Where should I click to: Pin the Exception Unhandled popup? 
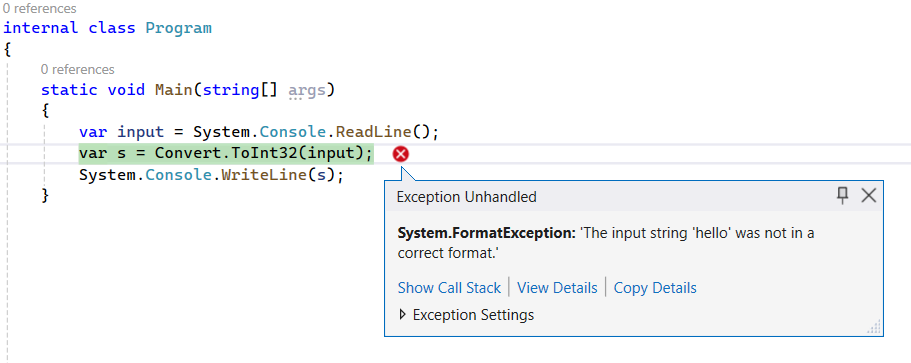842,196
